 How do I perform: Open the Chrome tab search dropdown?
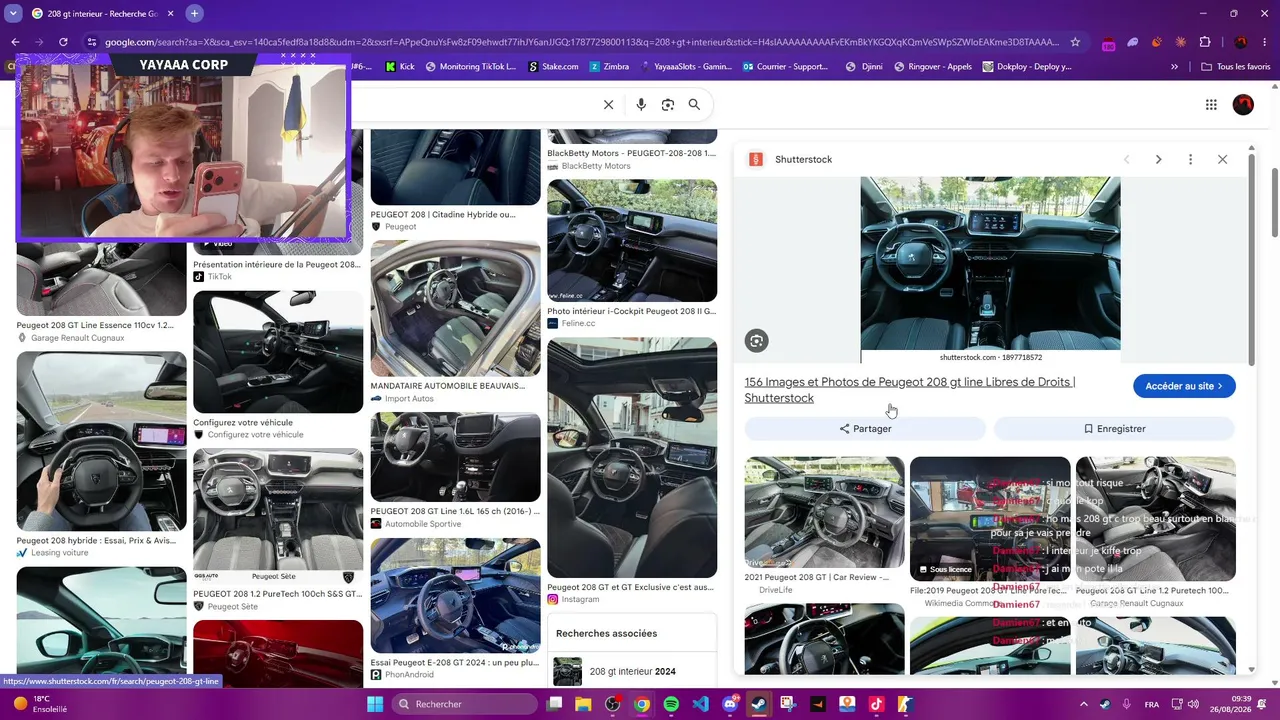13,13
